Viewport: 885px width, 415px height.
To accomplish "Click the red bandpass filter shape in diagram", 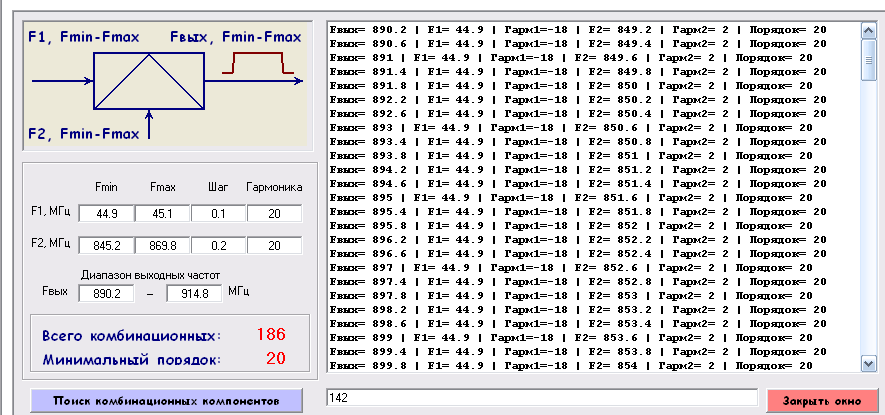I will 258,63.
